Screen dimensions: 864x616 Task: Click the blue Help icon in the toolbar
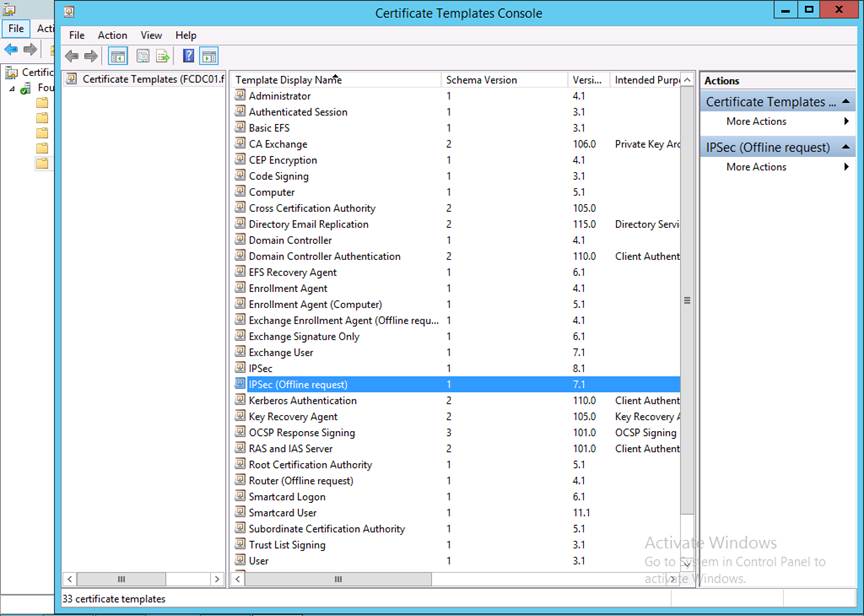188,57
